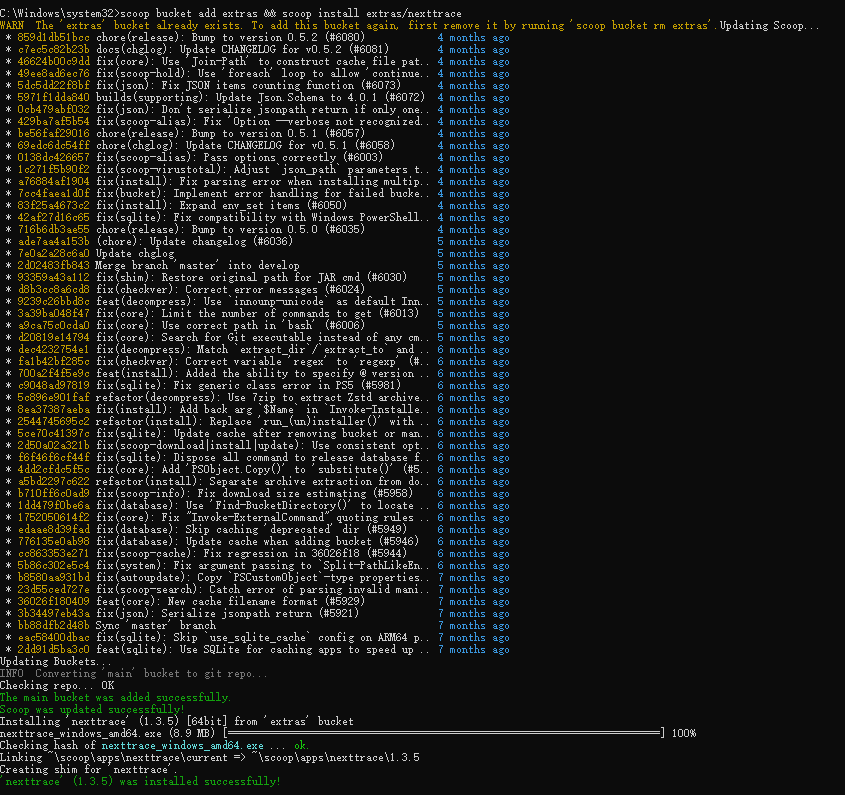Click commit hash 9239c26bbd8c
This screenshot has height=795, width=845.
53,301
